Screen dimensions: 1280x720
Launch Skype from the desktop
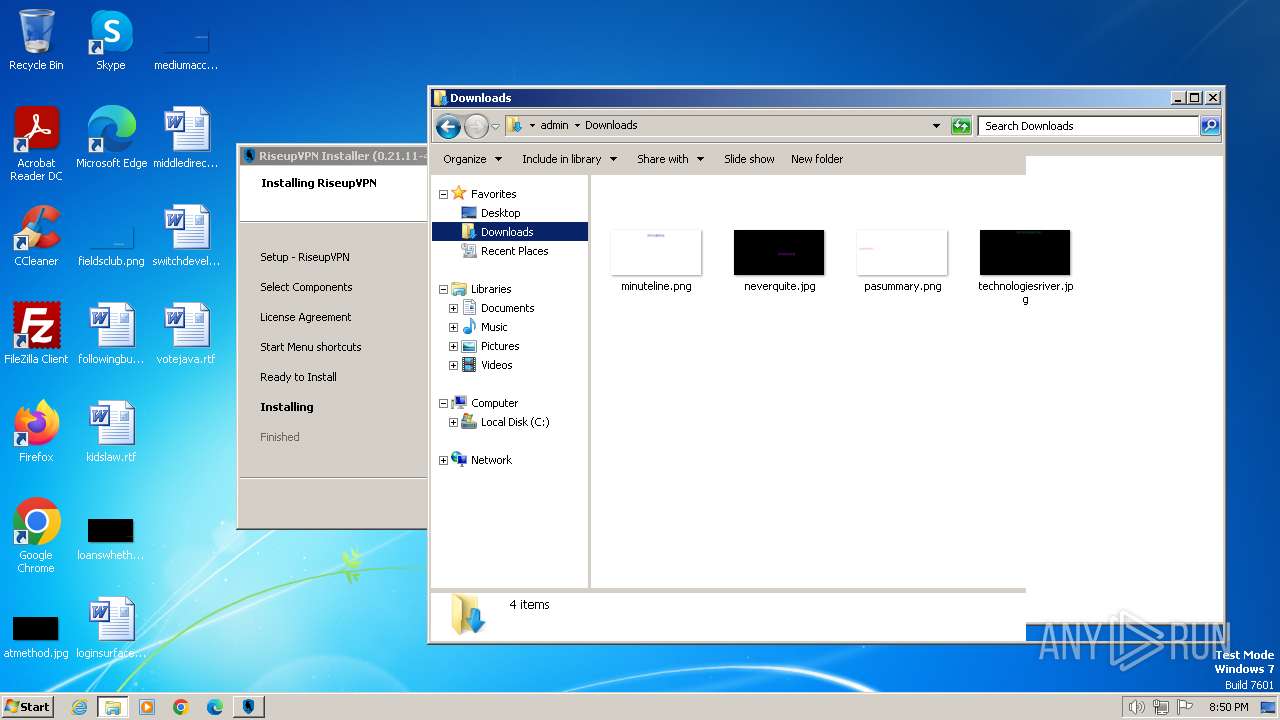pyautogui.click(x=111, y=40)
